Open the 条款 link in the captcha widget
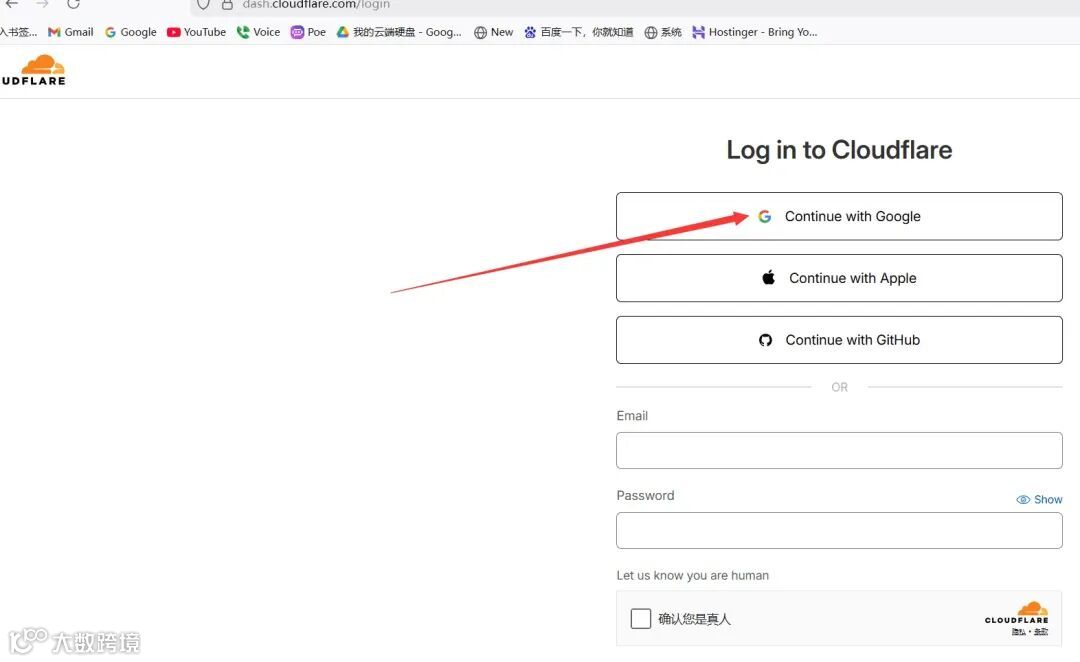Screen dimensions: 1080x662 [1041, 632]
